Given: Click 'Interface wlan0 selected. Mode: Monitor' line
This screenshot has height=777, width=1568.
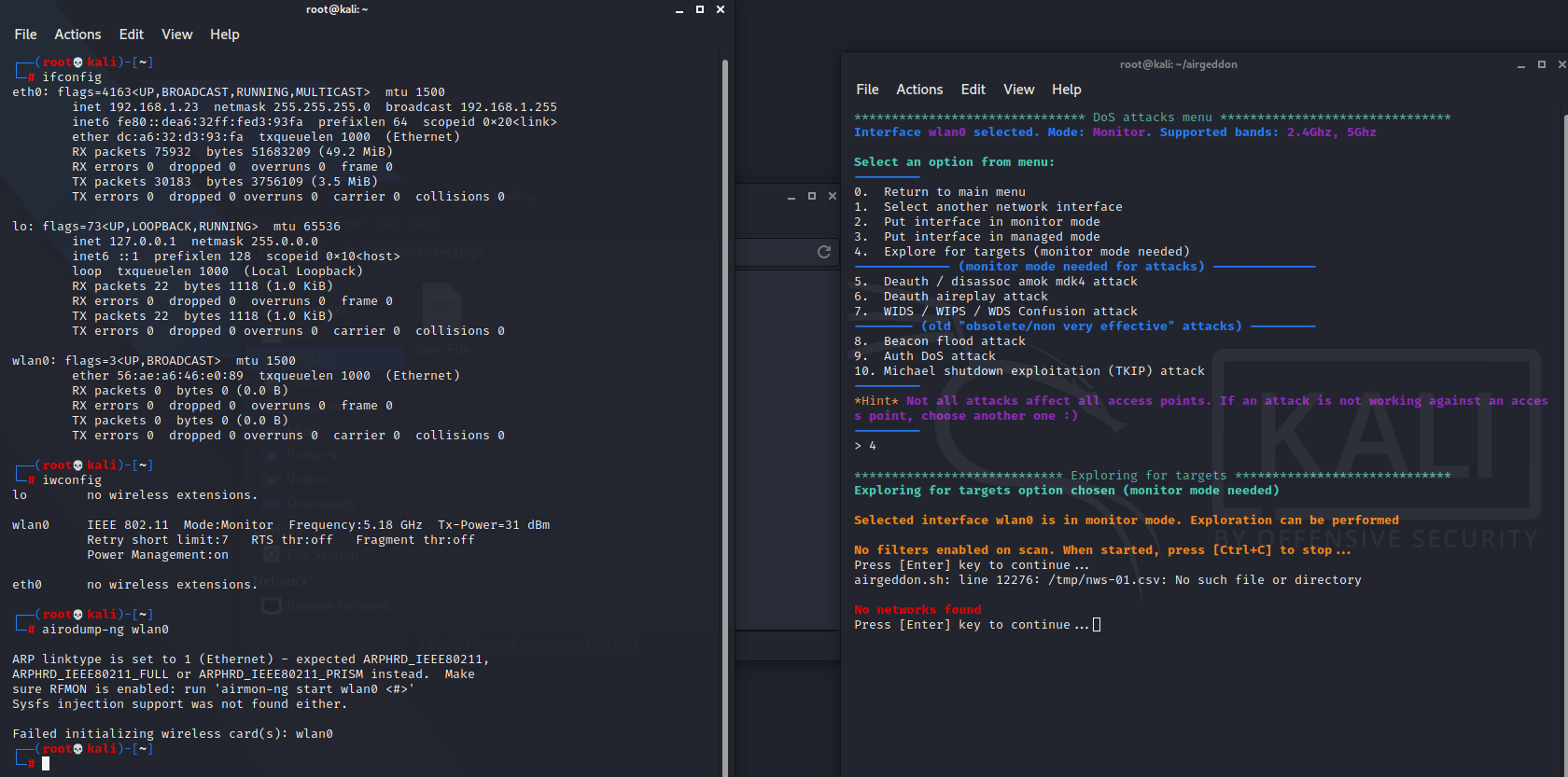Looking at the screenshot, I should click(x=1115, y=132).
